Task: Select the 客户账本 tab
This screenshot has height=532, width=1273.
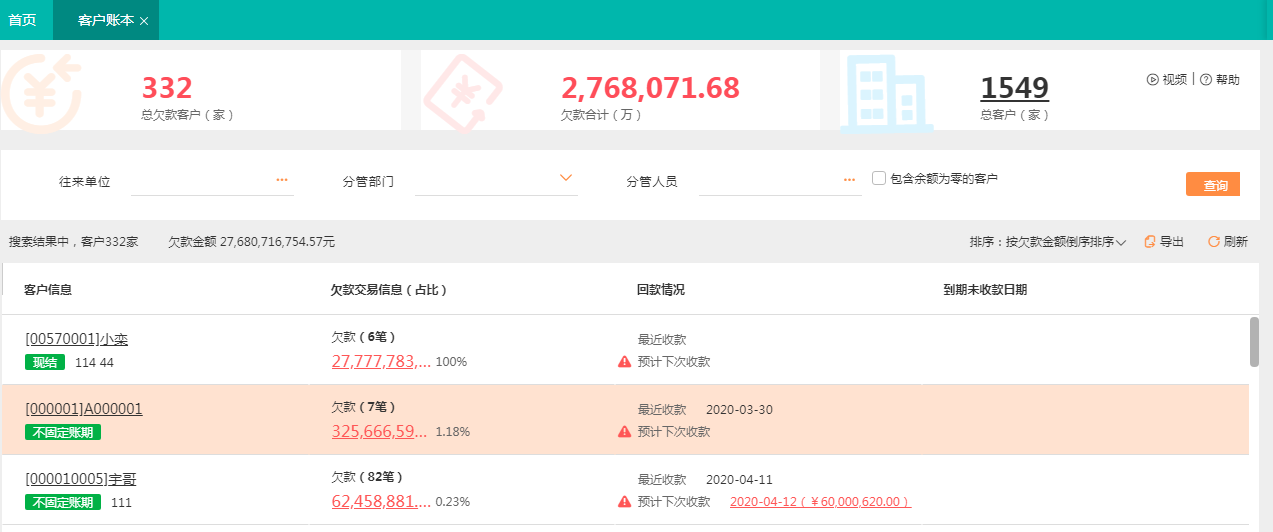Action: coord(106,20)
